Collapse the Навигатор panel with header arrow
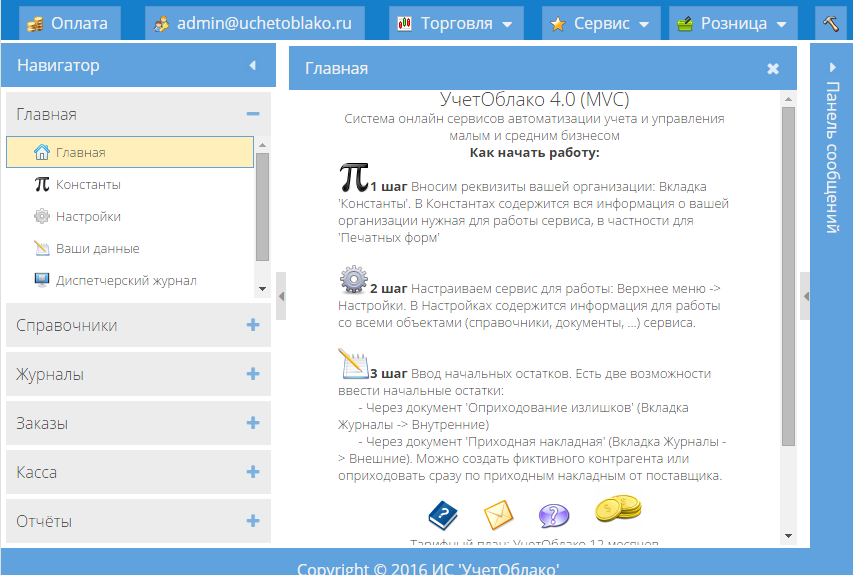 [x=252, y=65]
